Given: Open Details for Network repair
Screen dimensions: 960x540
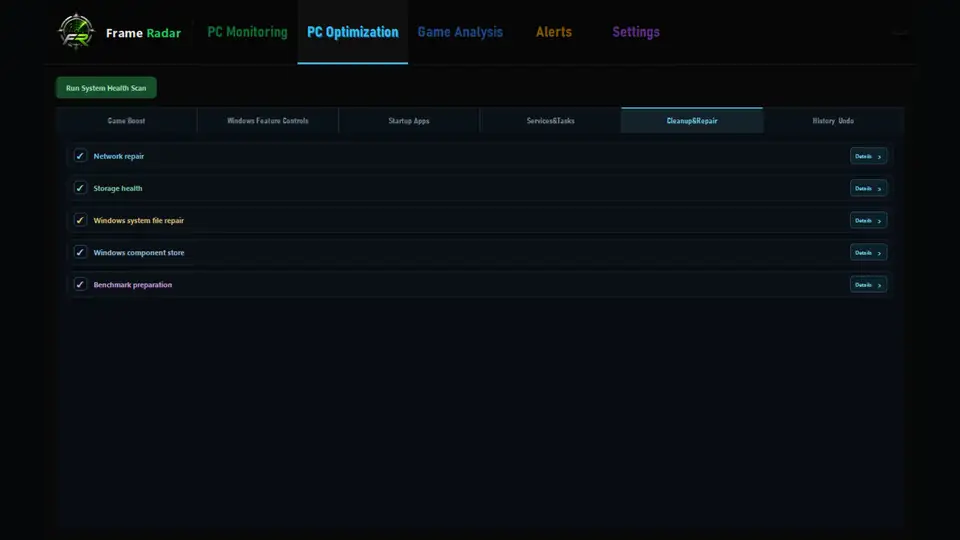Looking at the screenshot, I should click(x=868, y=156).
